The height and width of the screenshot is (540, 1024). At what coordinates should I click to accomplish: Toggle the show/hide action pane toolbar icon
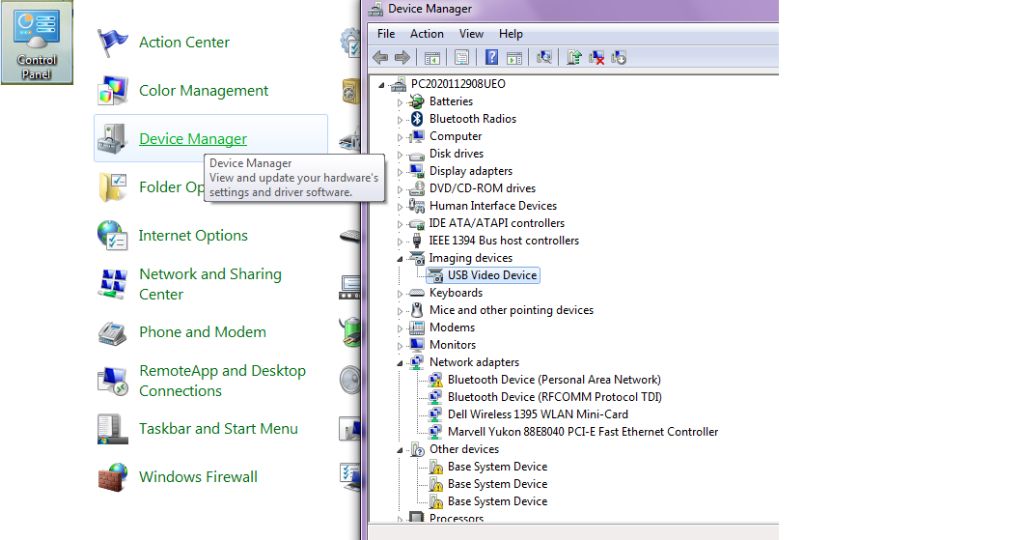(515, 58)
